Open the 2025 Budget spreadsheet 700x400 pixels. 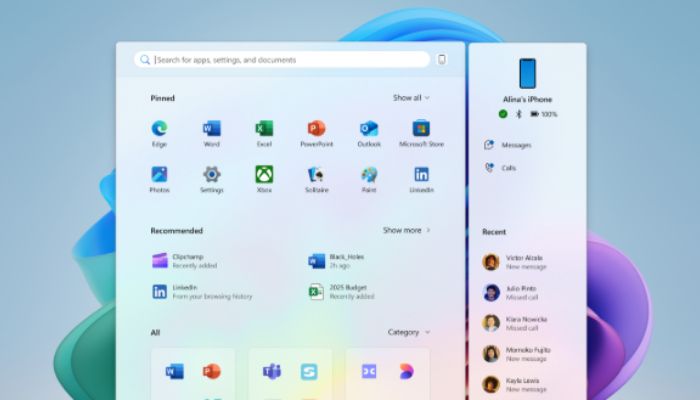pos(342,292)
